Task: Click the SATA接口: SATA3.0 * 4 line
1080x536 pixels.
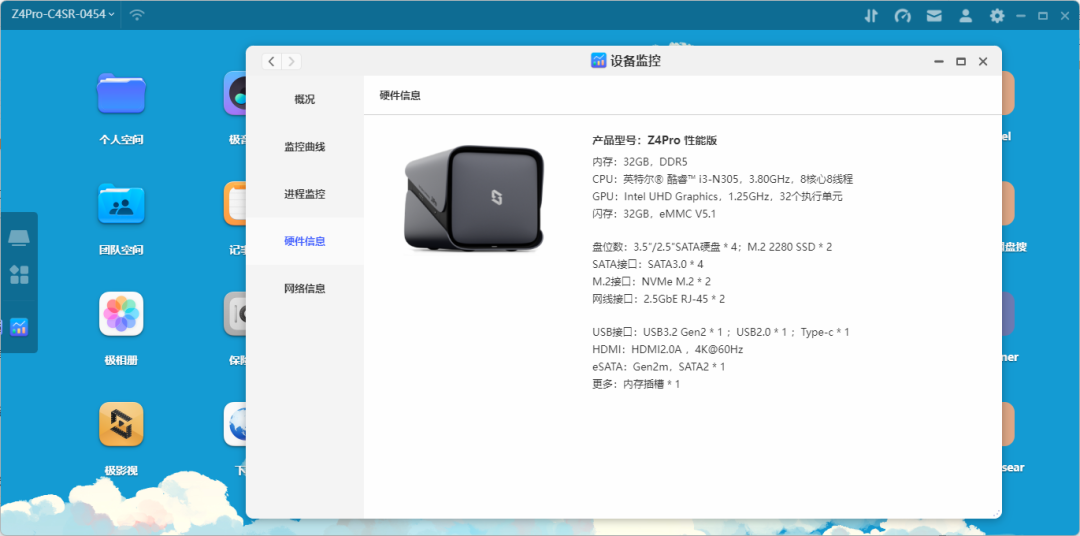Action: [x=647, y=264]
